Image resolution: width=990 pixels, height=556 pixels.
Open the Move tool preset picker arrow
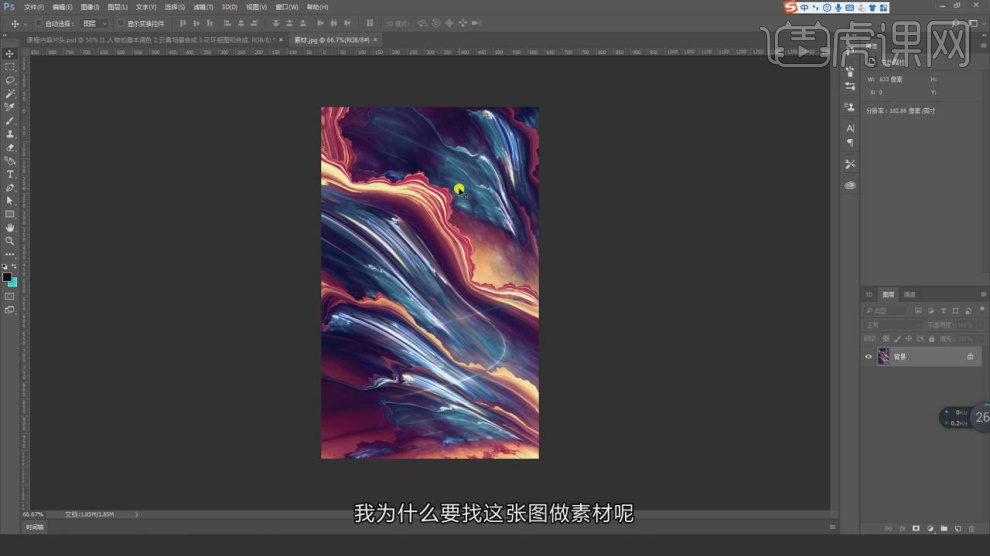click(x=25, y=23)
